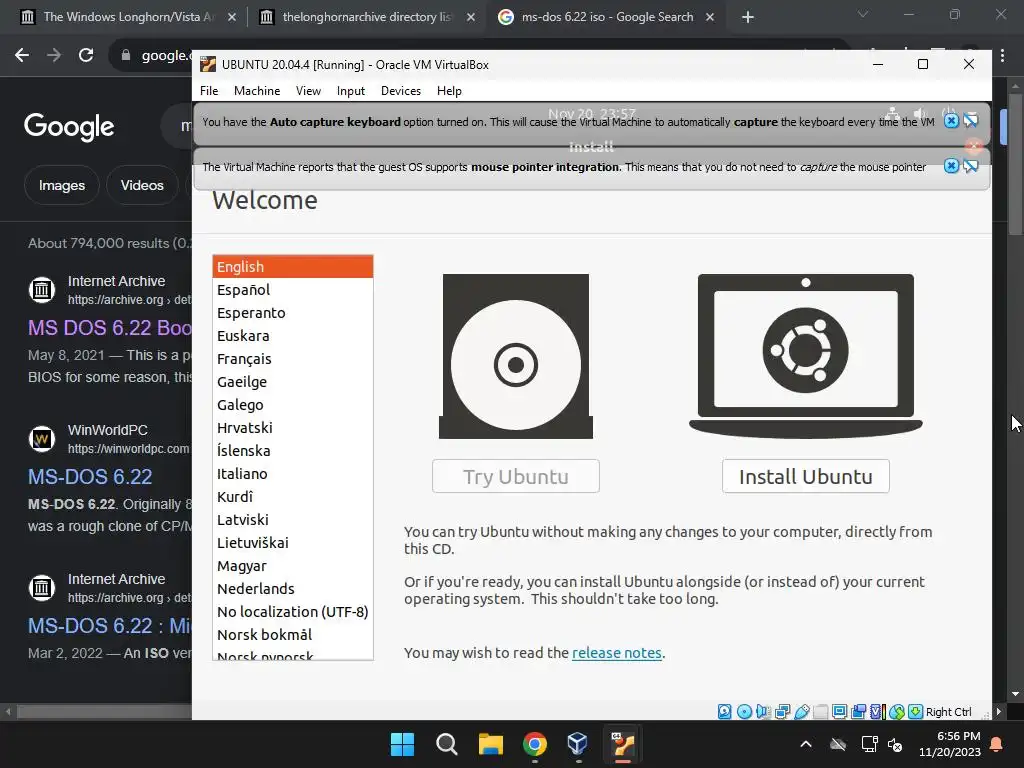Switch to the Windows Longhorn/Vista Chrome tab
This screenshot has width=1024, height=768.
(x=127, y=17)
